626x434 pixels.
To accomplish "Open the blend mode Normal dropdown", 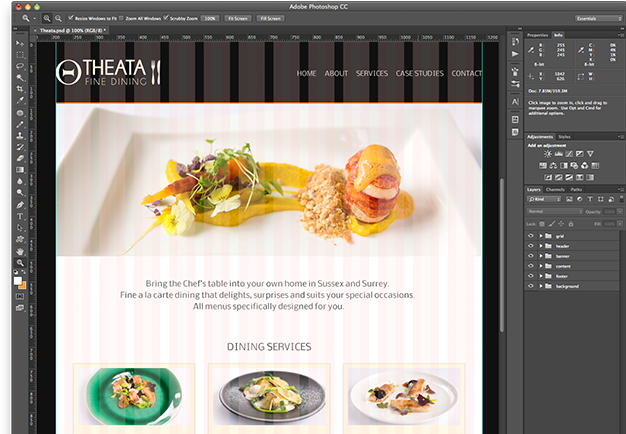I will (x=555, y=211).
